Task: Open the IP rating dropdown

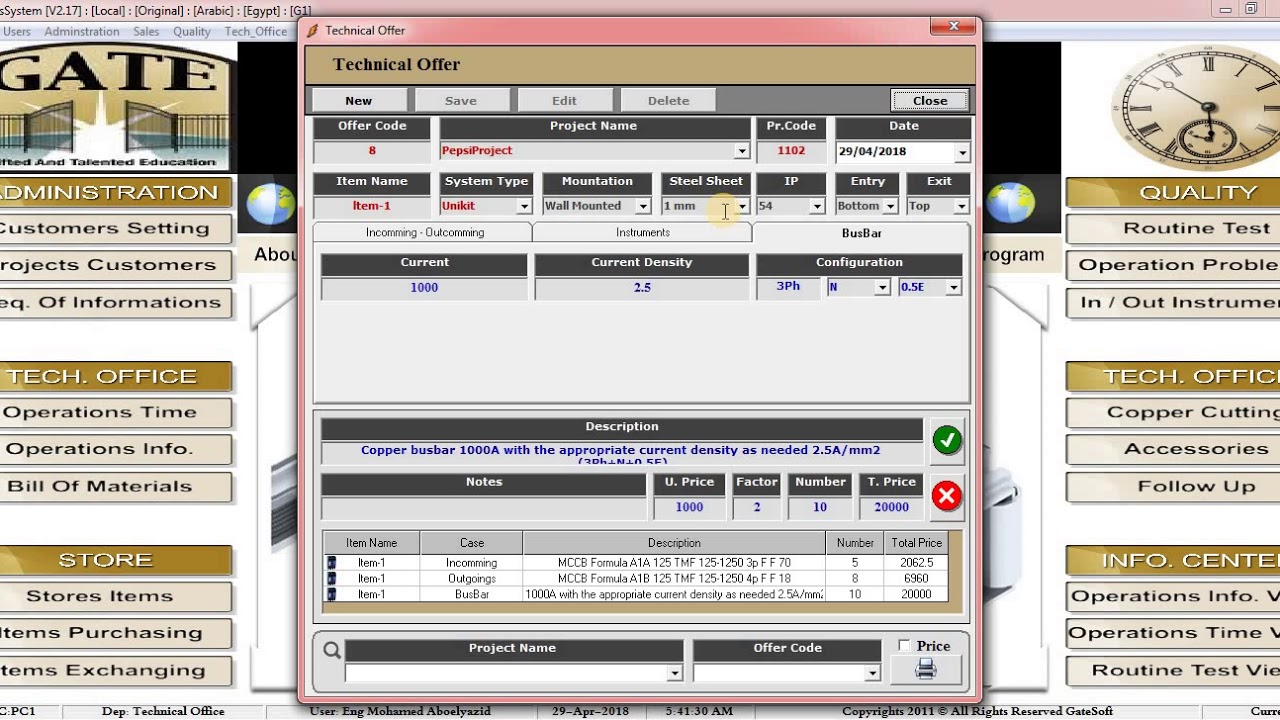Action: (817, 206)
